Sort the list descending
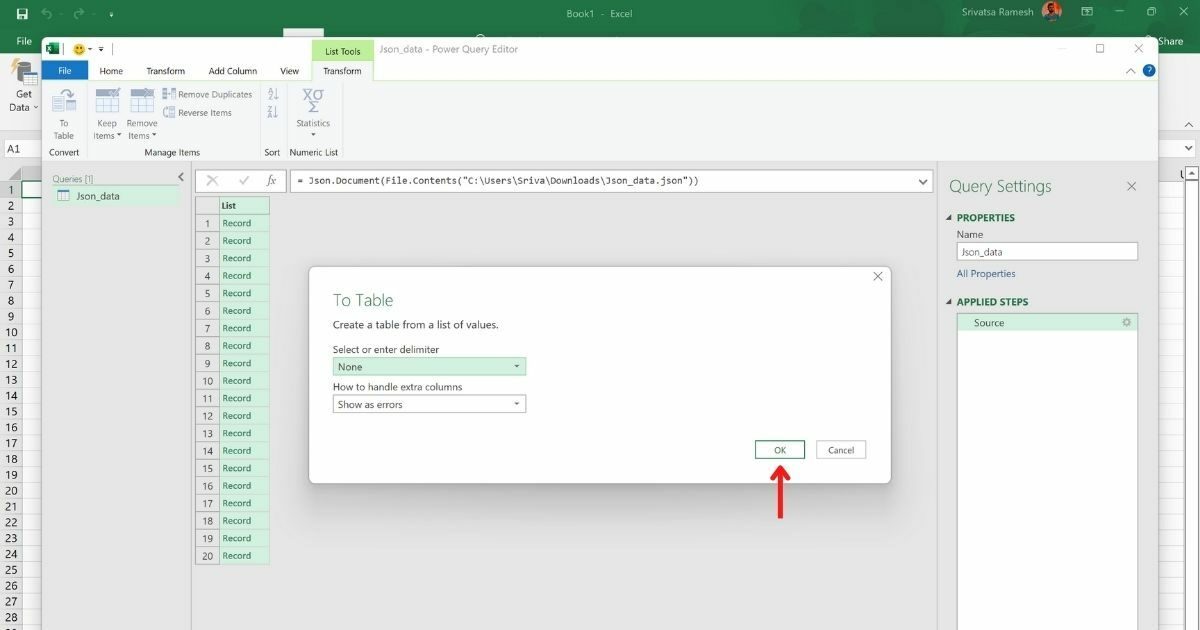This screenshot has height=630, width=1200. pos(272,113)
